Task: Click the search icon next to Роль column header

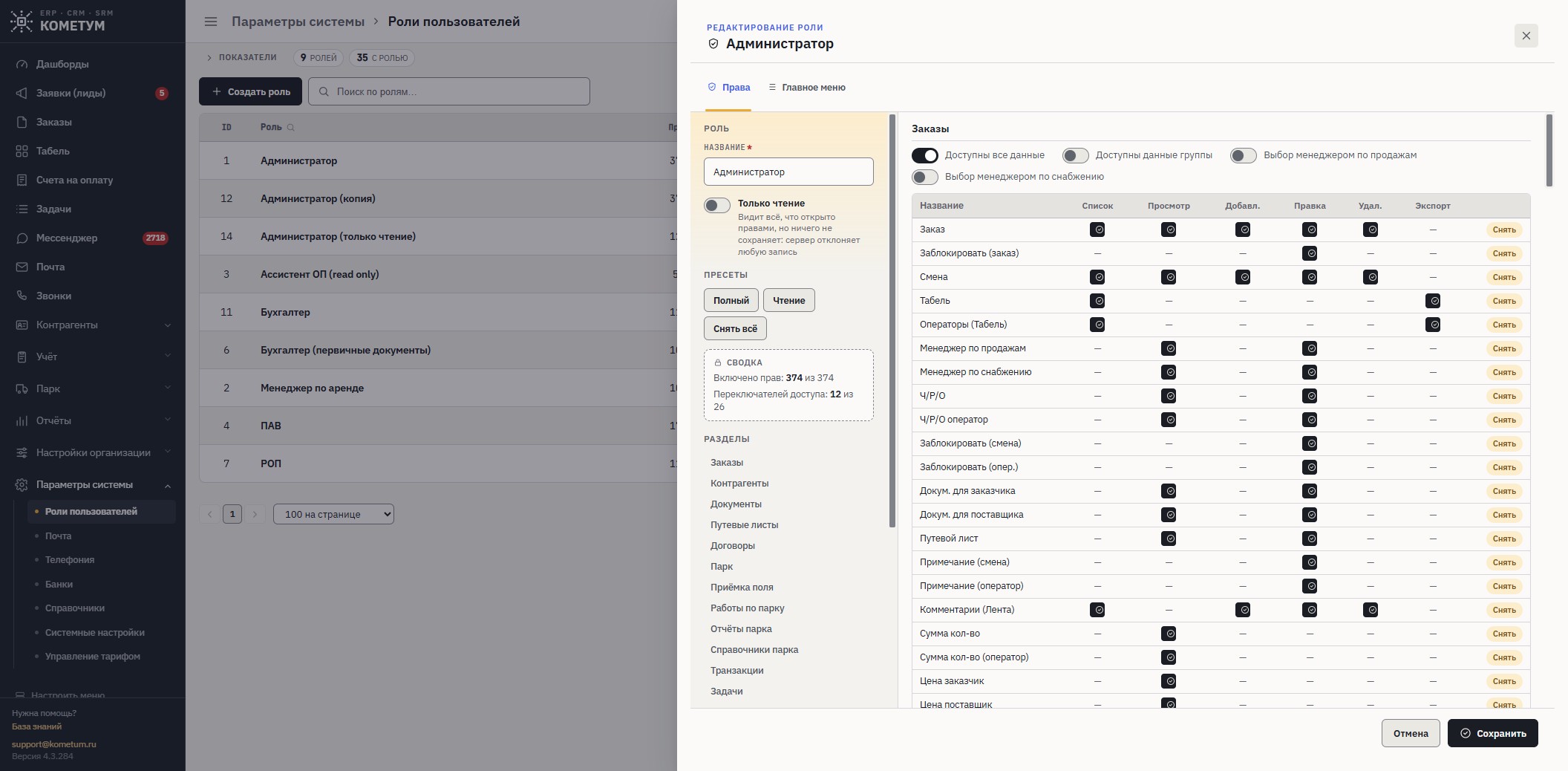Action: [x=291, y=127]
